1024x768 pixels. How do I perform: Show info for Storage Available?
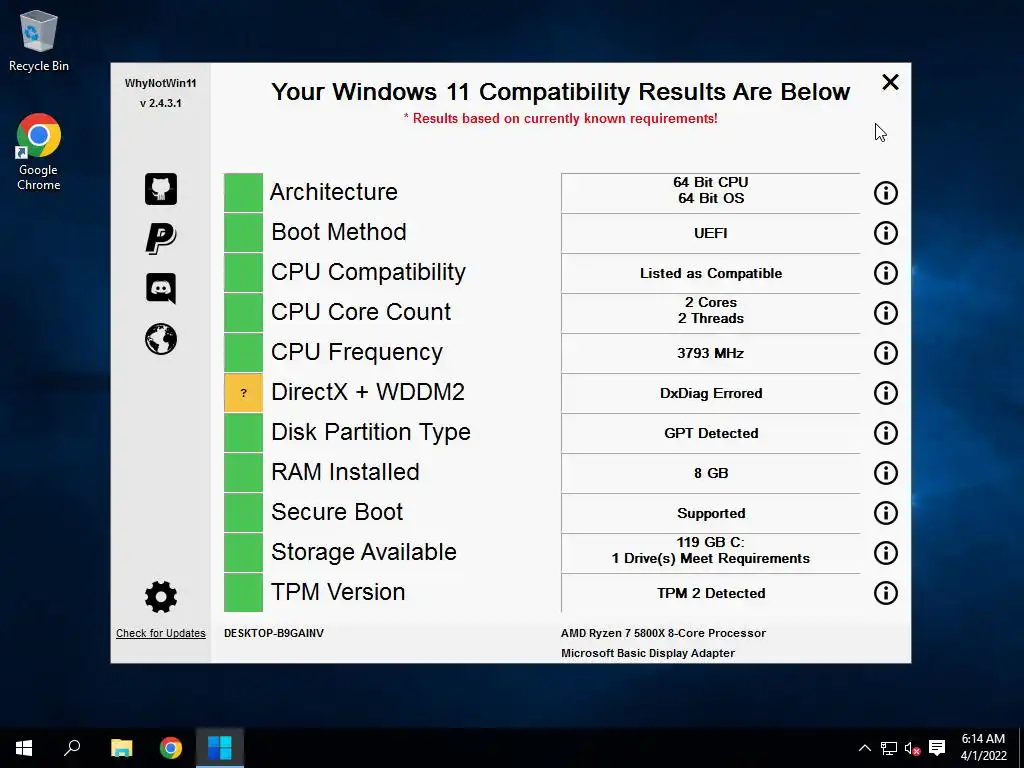pos(886,553)
